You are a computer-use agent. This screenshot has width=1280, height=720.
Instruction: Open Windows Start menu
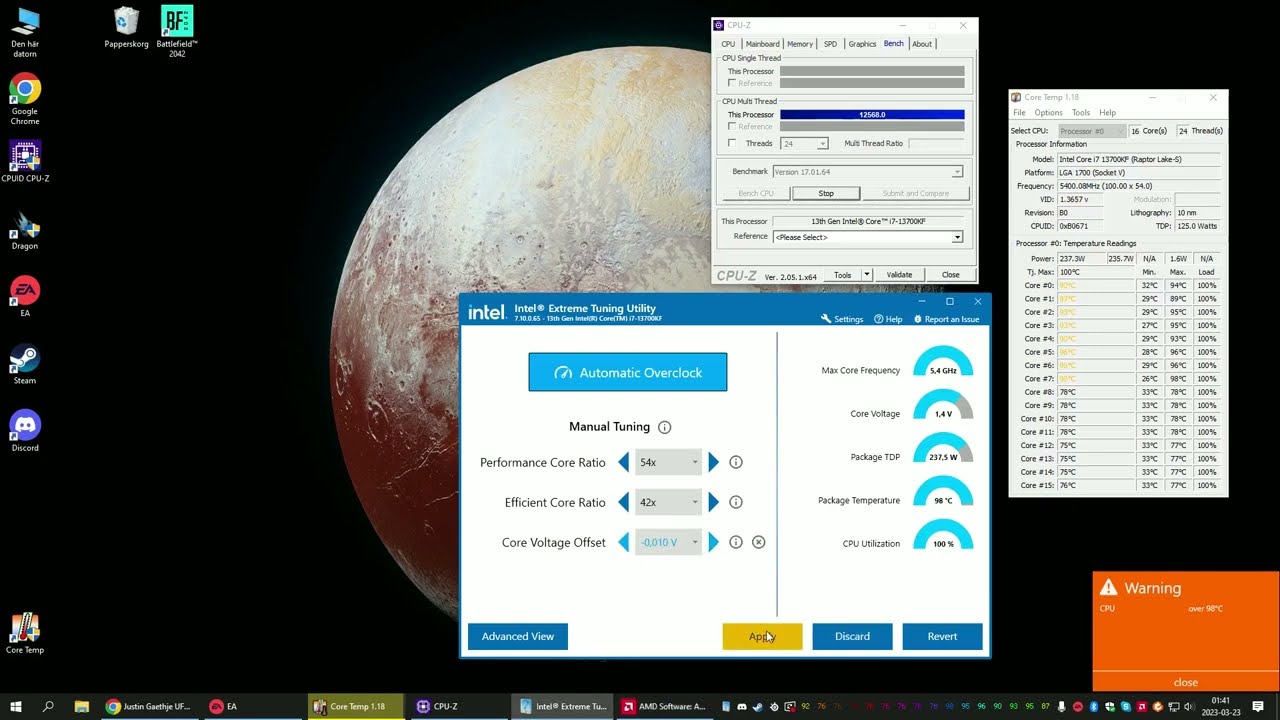(x=16, y=706)
